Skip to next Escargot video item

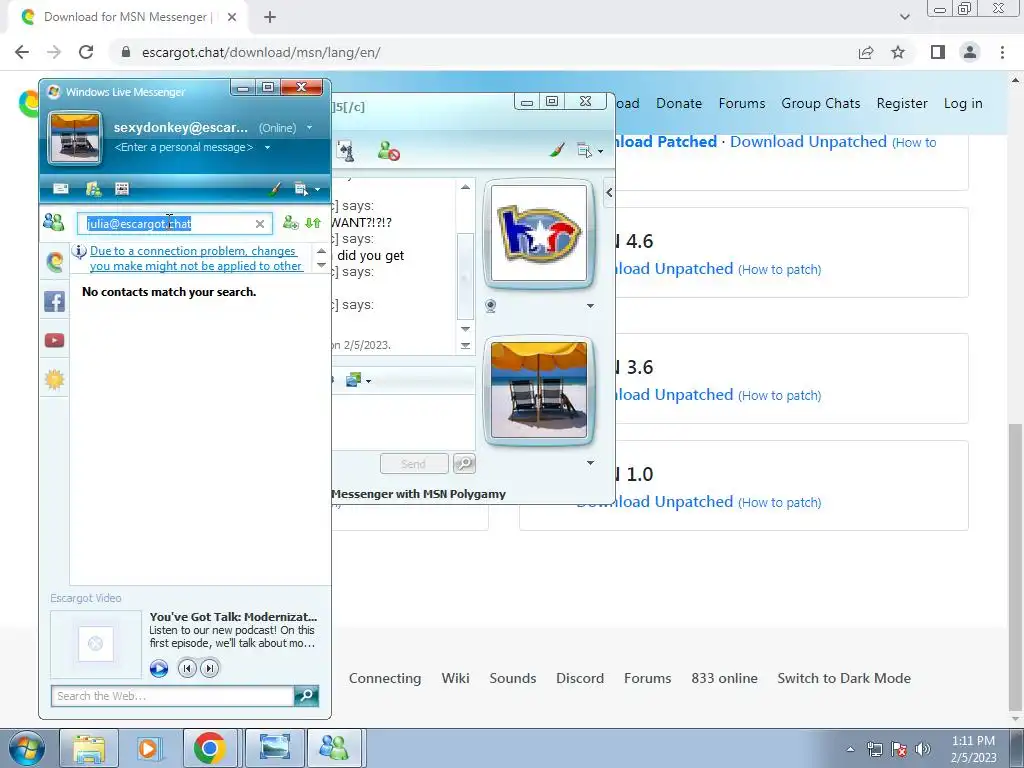tap(210, 668)
